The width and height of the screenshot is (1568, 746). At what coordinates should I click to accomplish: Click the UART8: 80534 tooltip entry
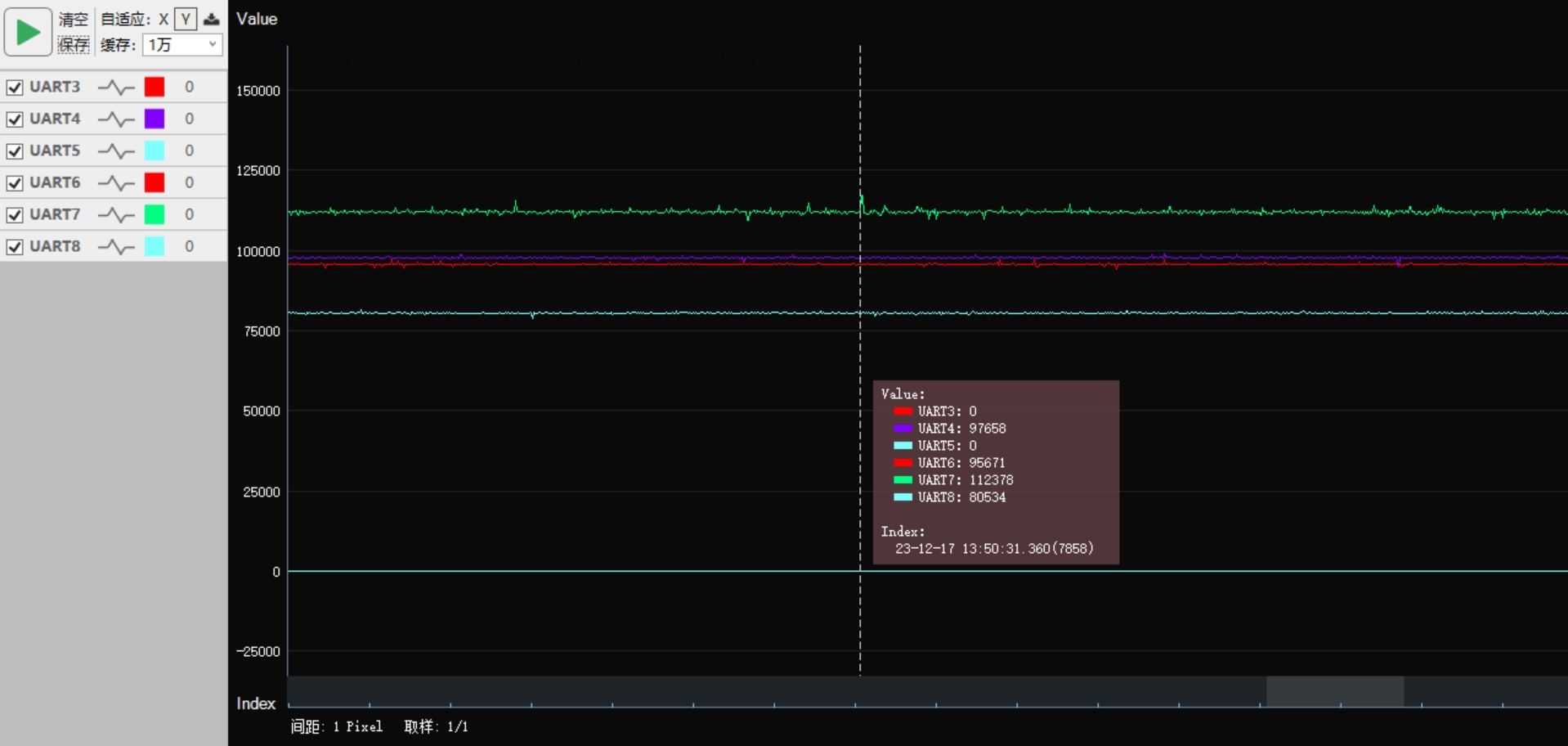(x=950, y=497)
